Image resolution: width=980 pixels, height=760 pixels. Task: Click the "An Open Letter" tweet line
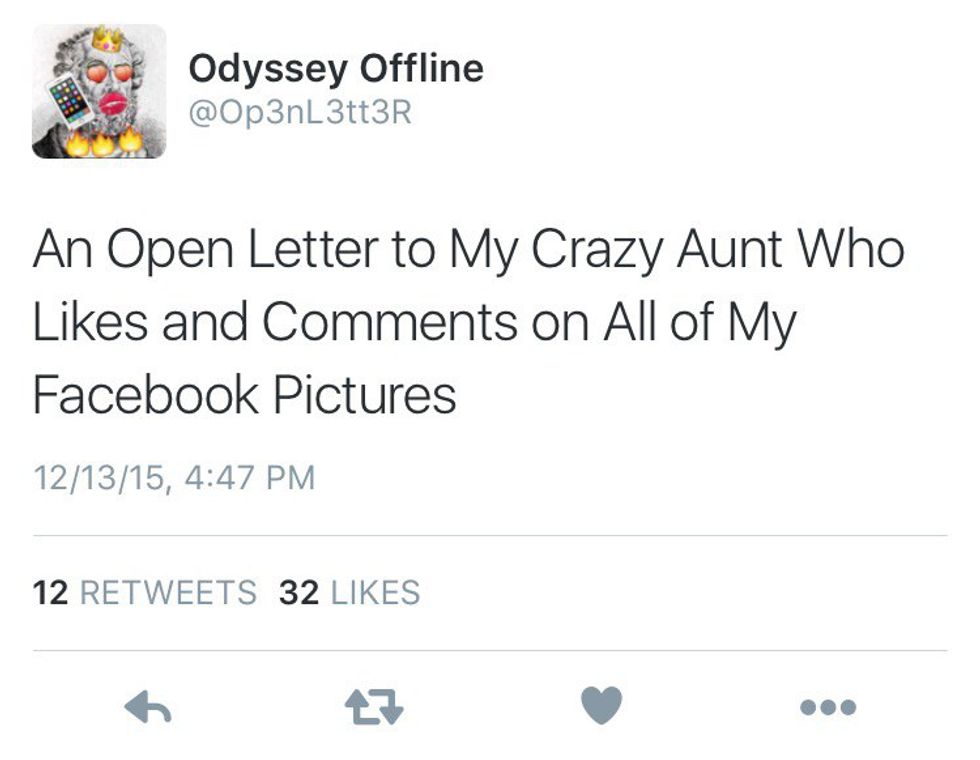coord(468,251)
